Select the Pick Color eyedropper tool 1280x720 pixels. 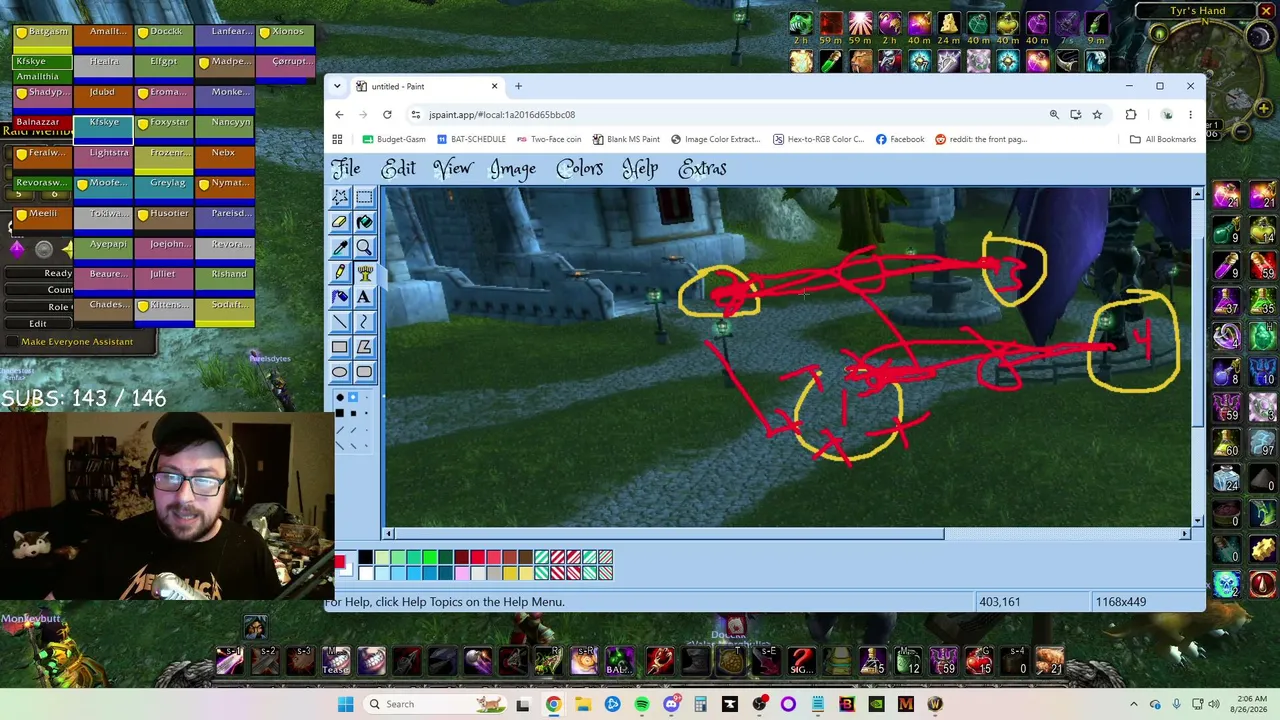click(340, 247)
